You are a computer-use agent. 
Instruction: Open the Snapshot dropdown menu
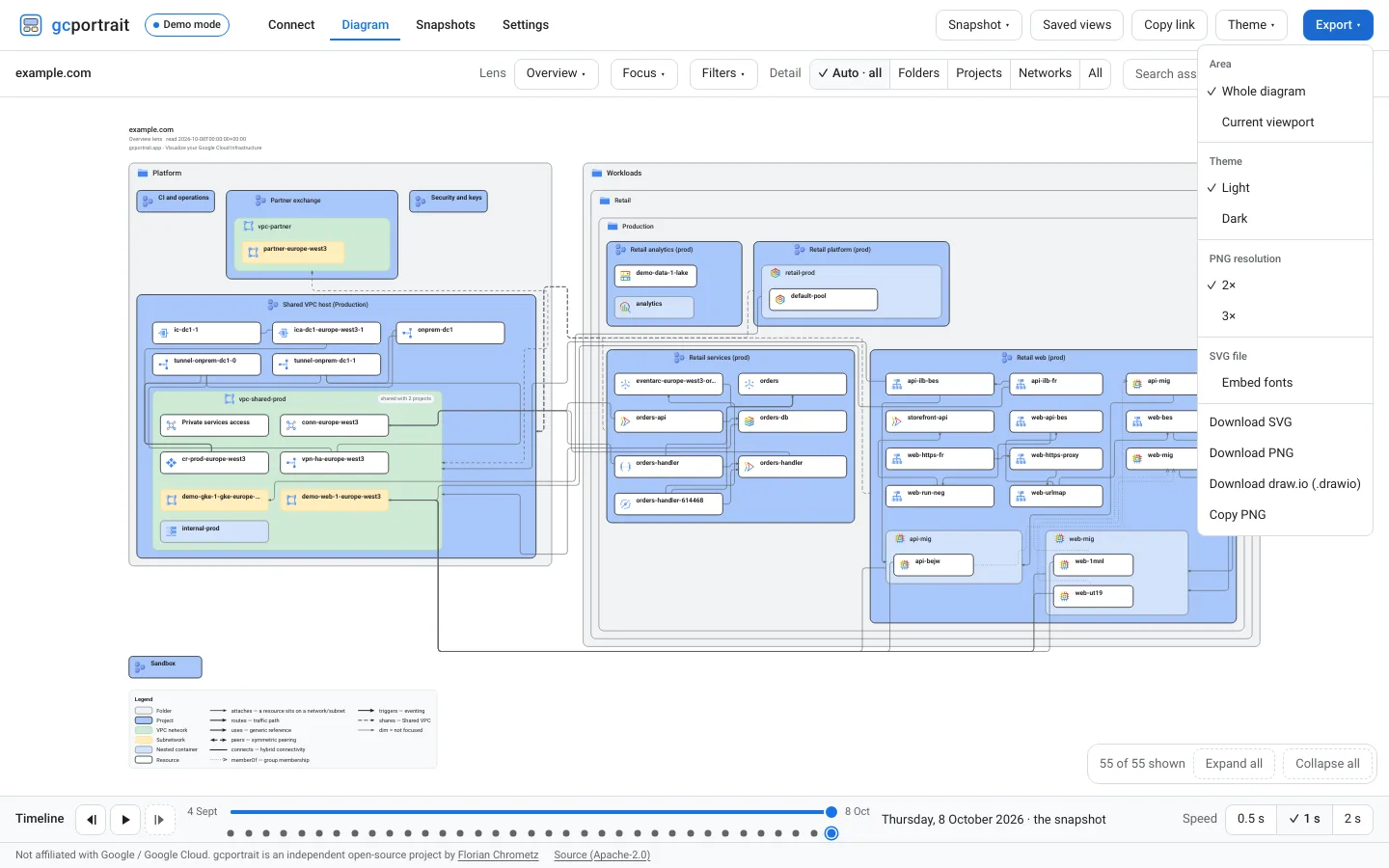979,25
